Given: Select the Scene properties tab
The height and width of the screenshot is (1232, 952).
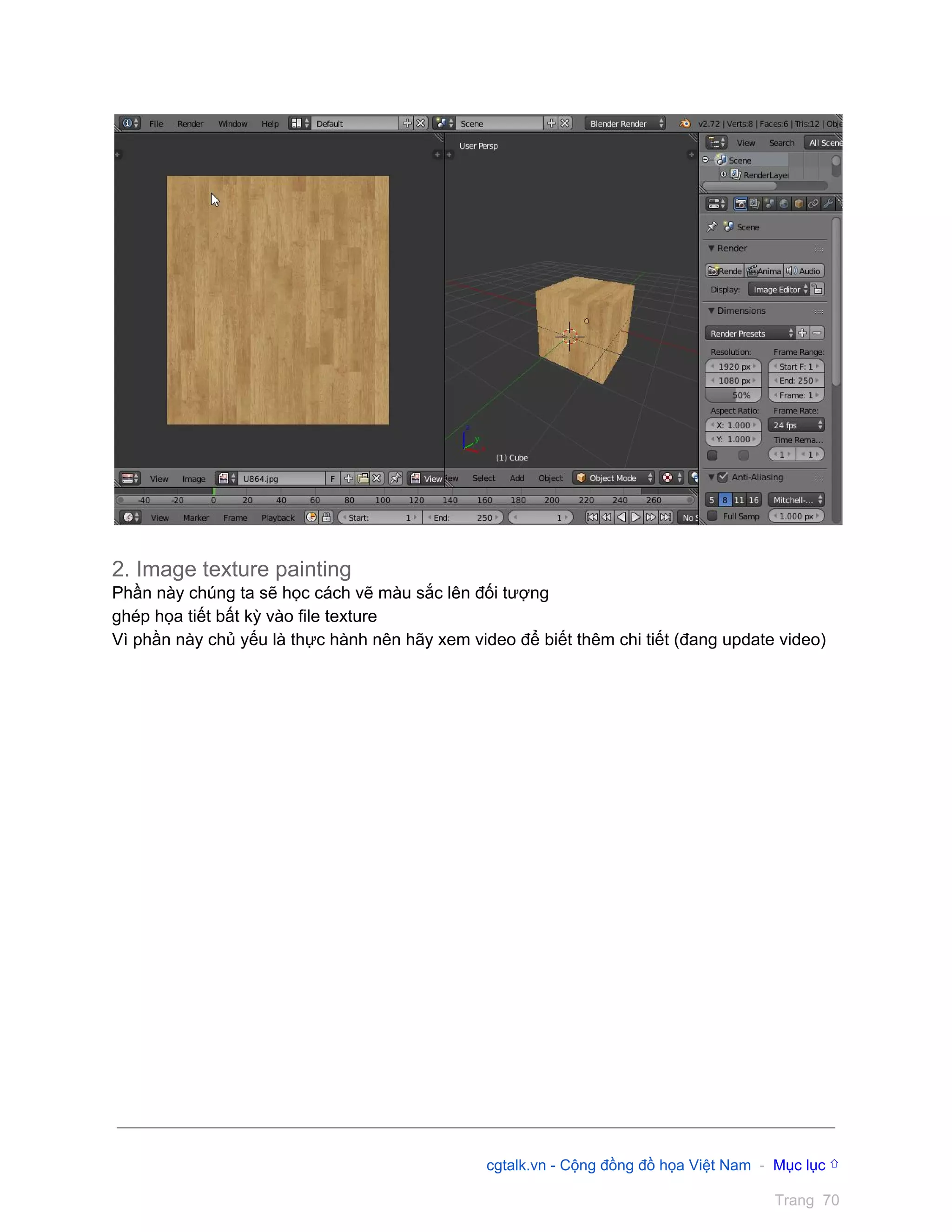Looking at the screenshot, I should coord(769,204).
